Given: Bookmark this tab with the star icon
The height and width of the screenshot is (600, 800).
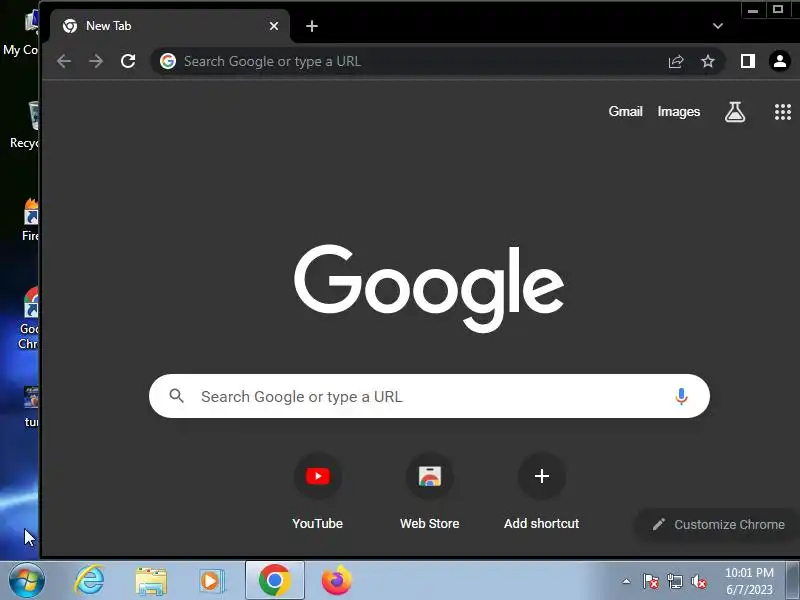Looking at the screenshot, I should pyautogui.click(x=708, y=61).
